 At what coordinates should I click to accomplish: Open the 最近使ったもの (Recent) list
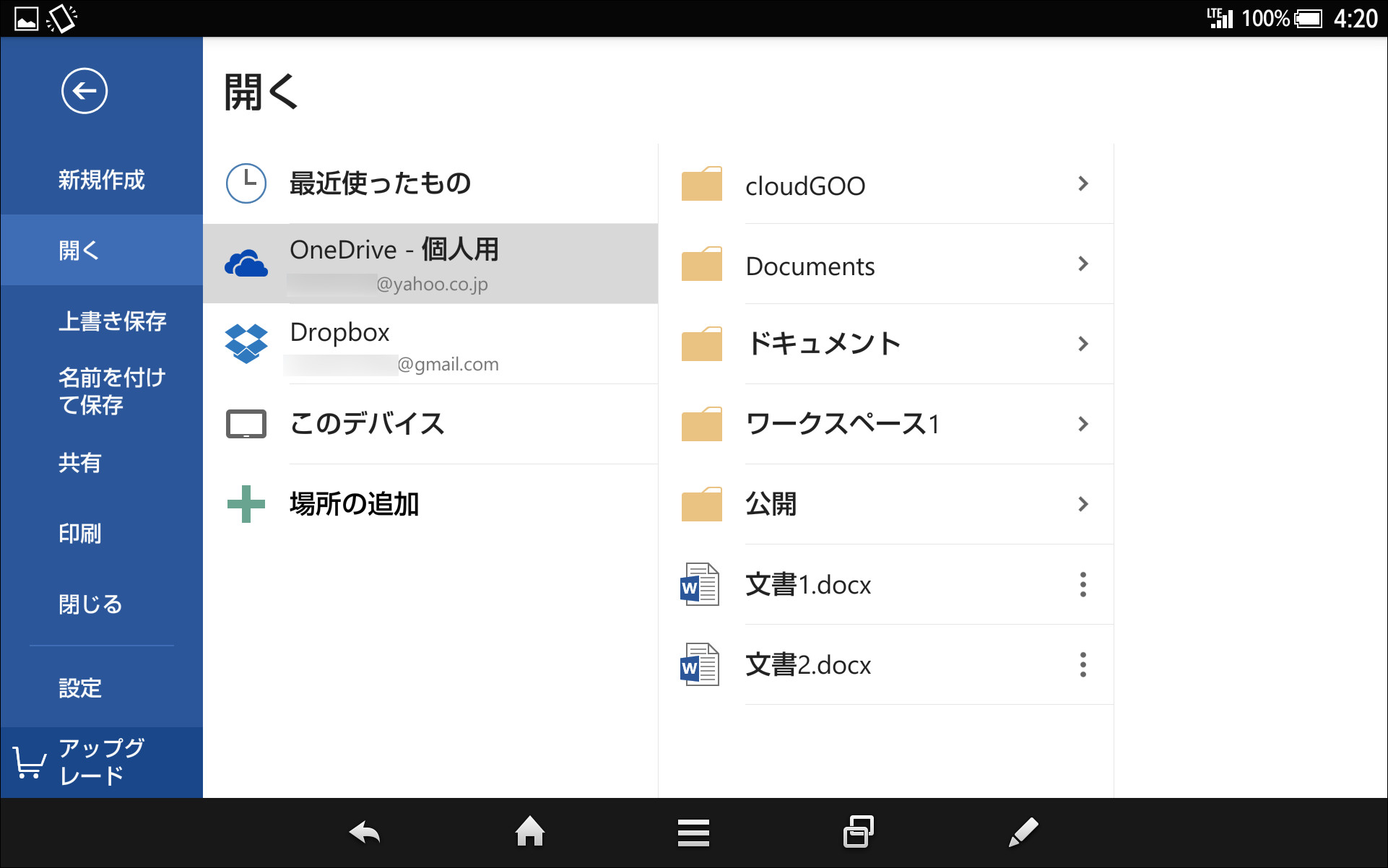tap(380, 183)
